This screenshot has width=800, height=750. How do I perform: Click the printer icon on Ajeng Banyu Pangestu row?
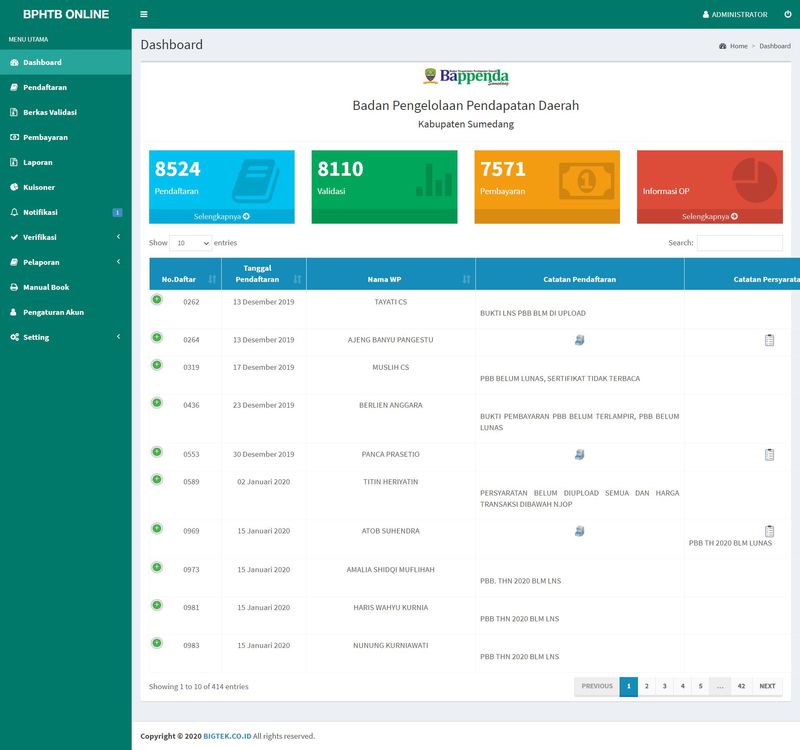[x=578, y=341]
